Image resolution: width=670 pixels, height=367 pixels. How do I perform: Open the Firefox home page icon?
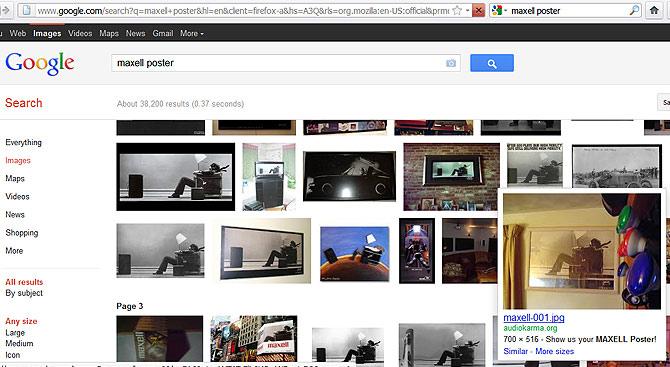(x=654, y=10)
